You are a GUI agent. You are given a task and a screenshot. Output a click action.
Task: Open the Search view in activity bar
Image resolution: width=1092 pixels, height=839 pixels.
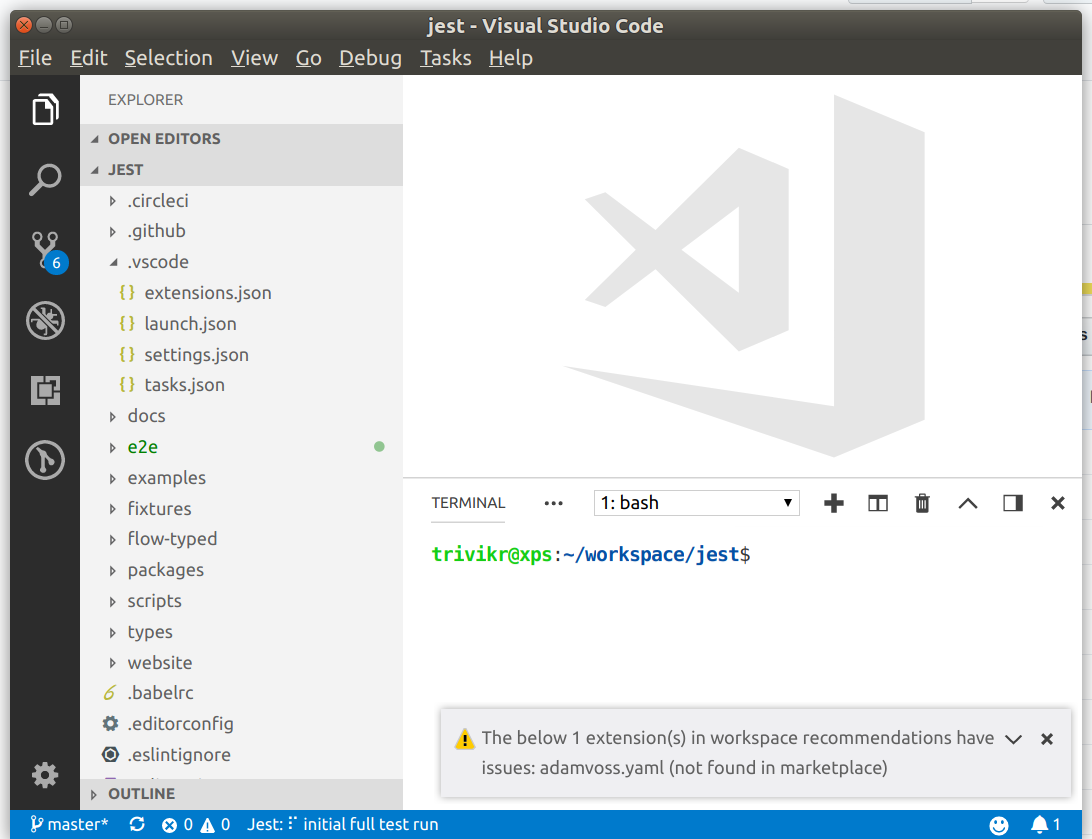point(45,180)
